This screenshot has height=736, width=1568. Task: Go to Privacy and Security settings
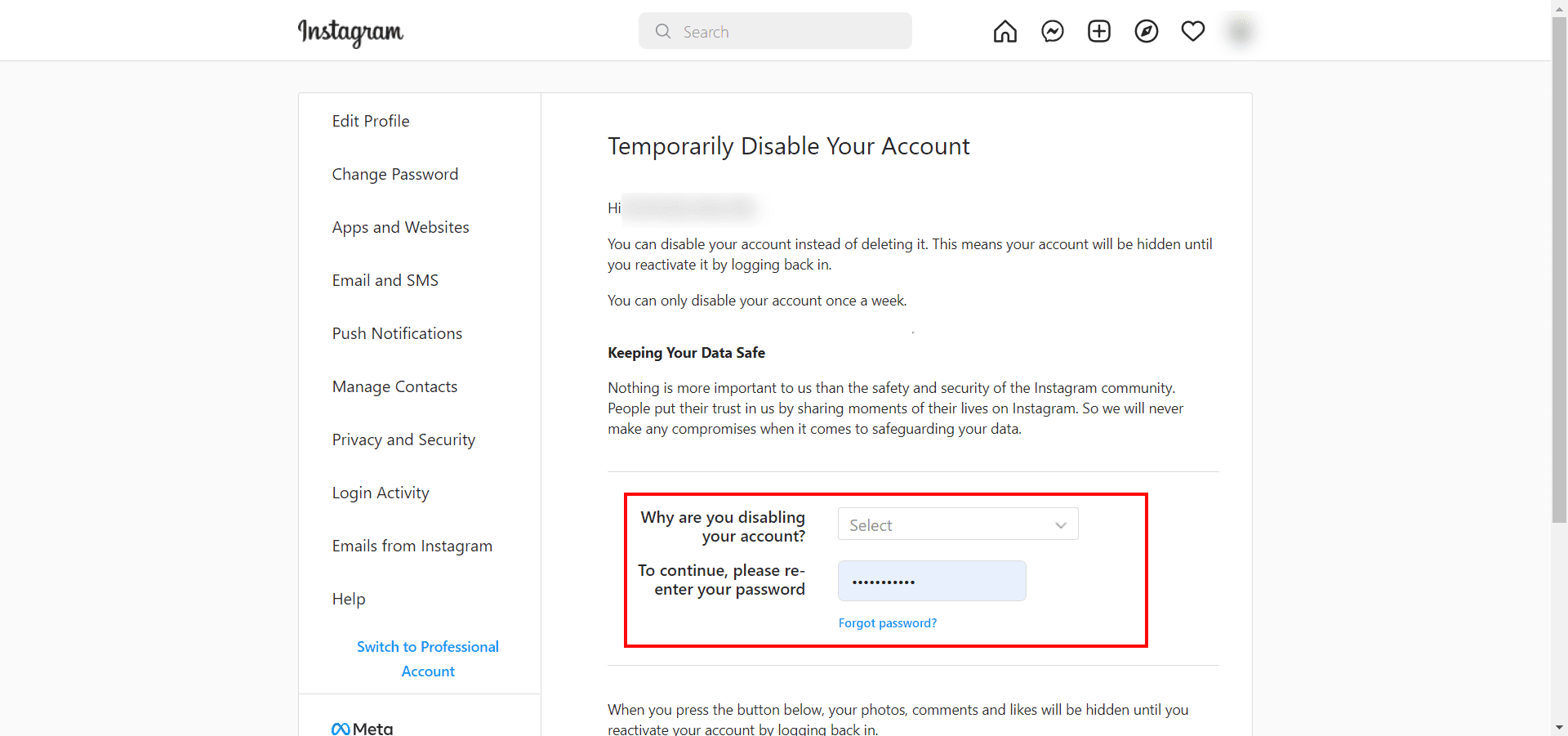(x=403, y=439)
